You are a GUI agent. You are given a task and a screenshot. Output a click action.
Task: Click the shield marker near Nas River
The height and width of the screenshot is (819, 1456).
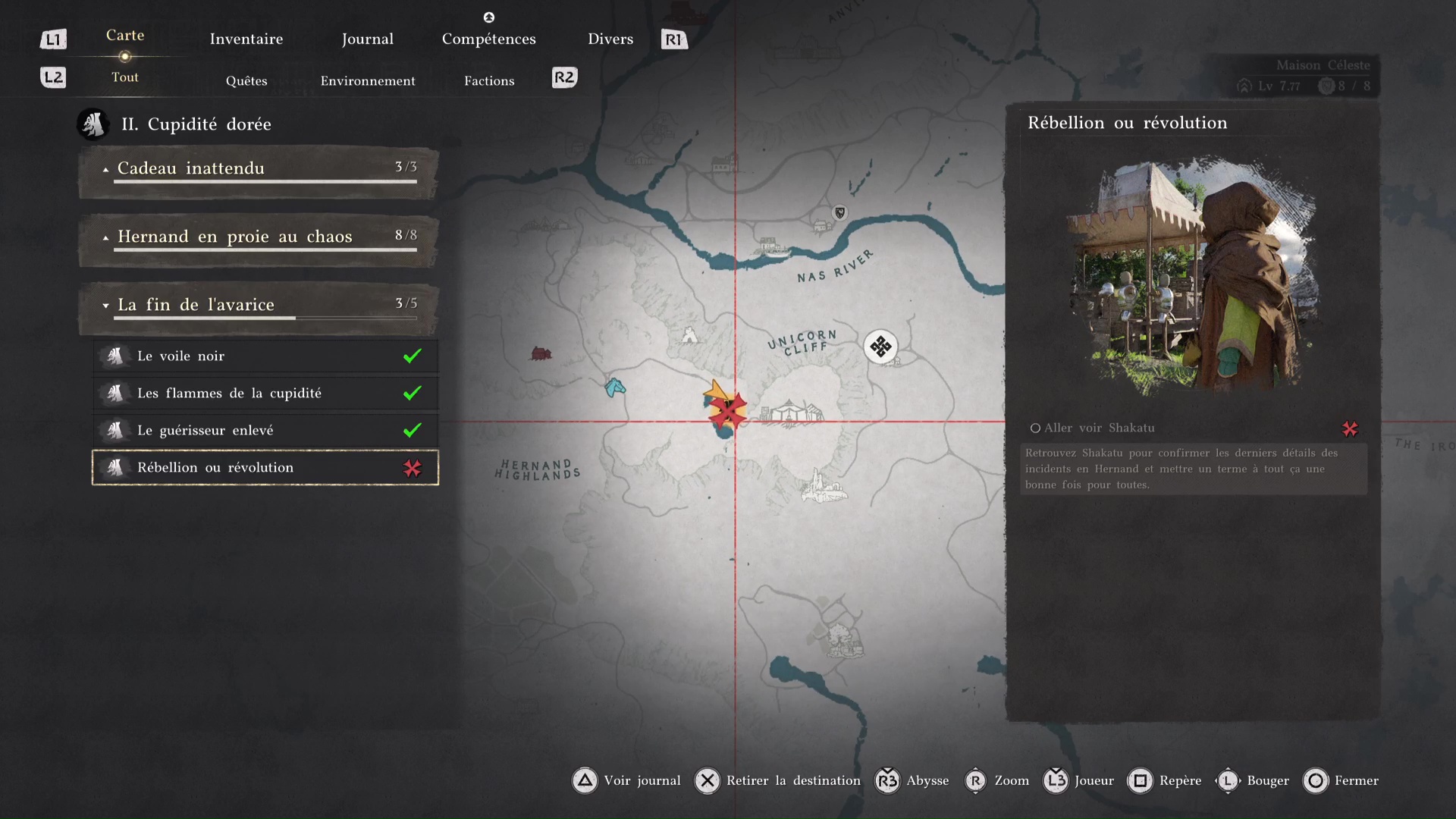coord(839,212)
